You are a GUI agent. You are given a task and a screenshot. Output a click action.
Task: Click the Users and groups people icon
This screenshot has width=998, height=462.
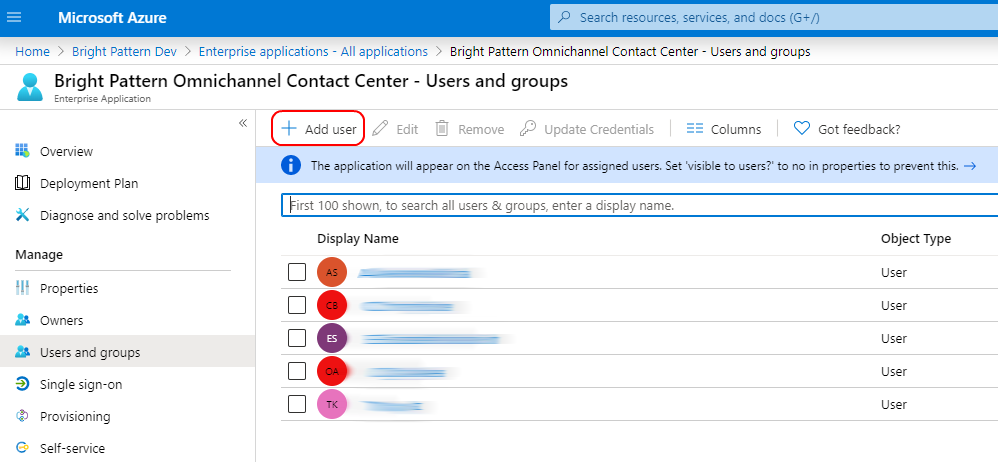(x=22, y=352)
